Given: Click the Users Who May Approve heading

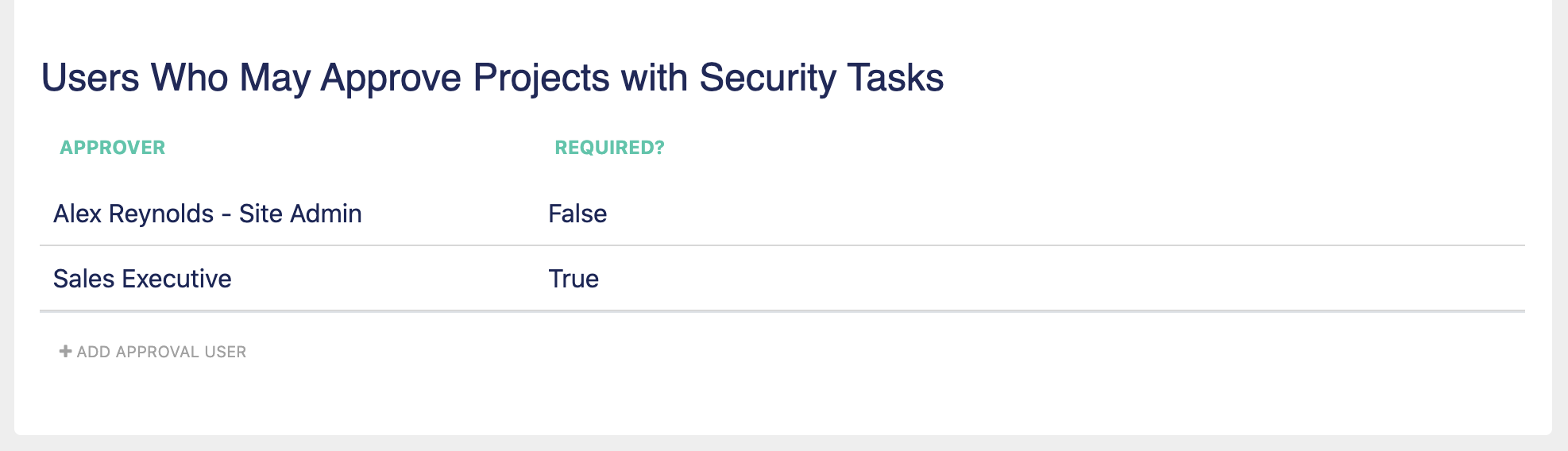Looking at the screenshot, I should (x=492, y=78).
